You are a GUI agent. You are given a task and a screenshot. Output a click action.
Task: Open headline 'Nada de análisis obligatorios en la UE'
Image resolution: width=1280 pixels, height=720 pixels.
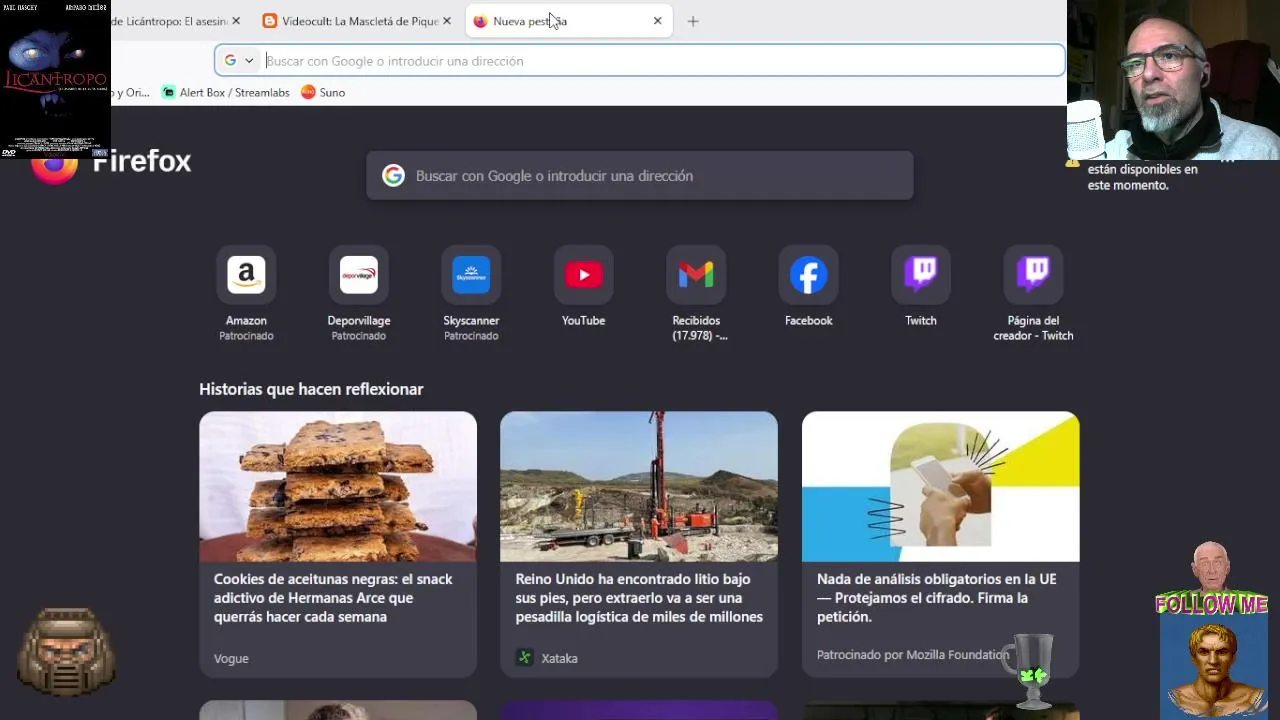coord(937,598)
